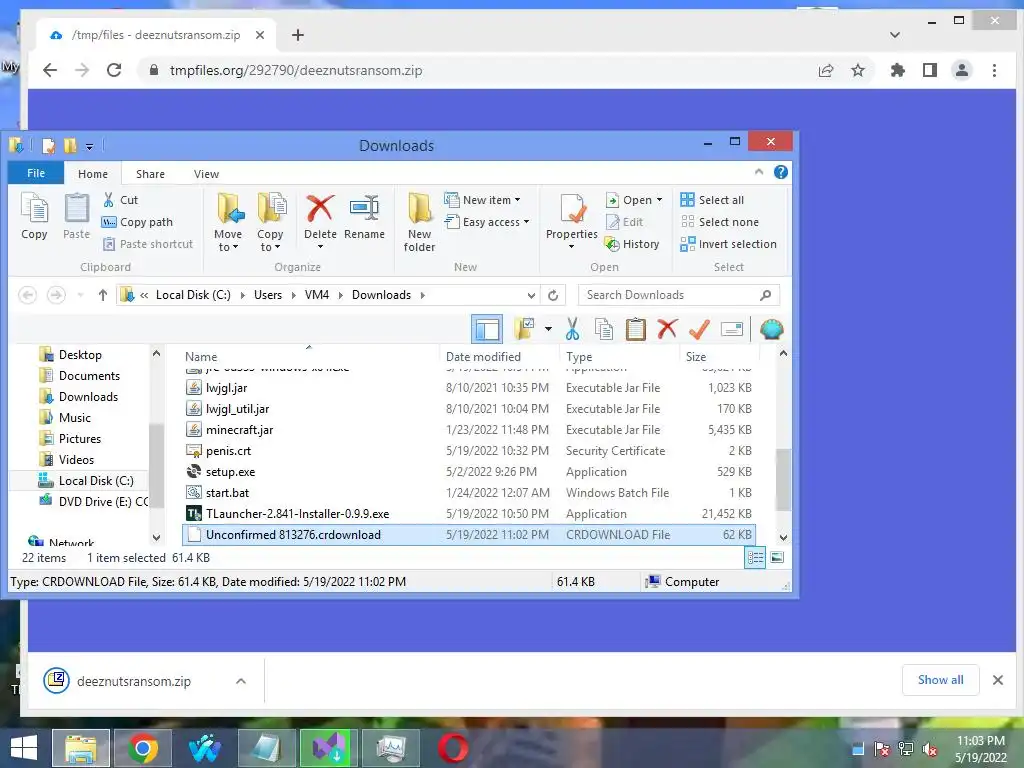Expand the Open button dropdown arrow
Viewport: 1024px width, 768px height.
pyautogui.click(x=659, y=200)
